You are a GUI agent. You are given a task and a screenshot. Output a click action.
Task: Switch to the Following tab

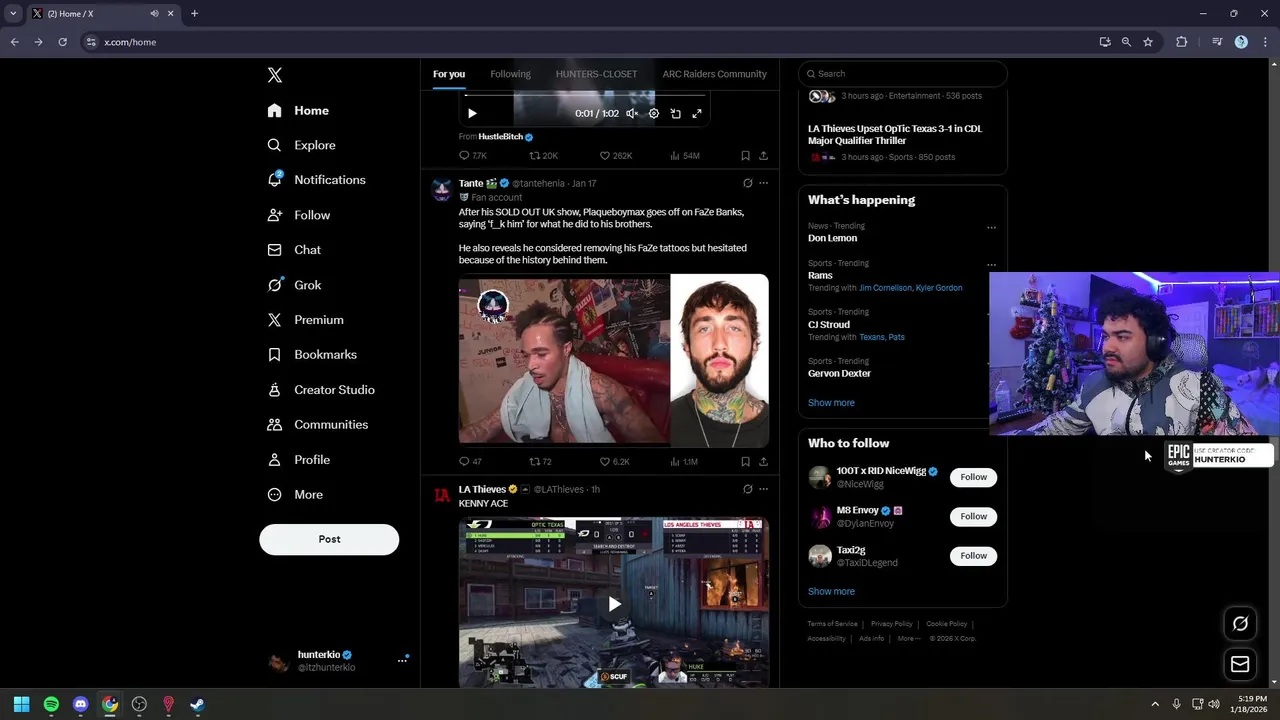coord(510,74)
